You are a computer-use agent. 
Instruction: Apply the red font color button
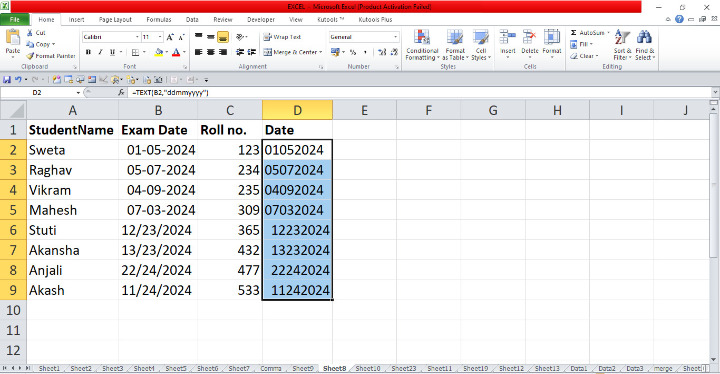click(176, 52)
